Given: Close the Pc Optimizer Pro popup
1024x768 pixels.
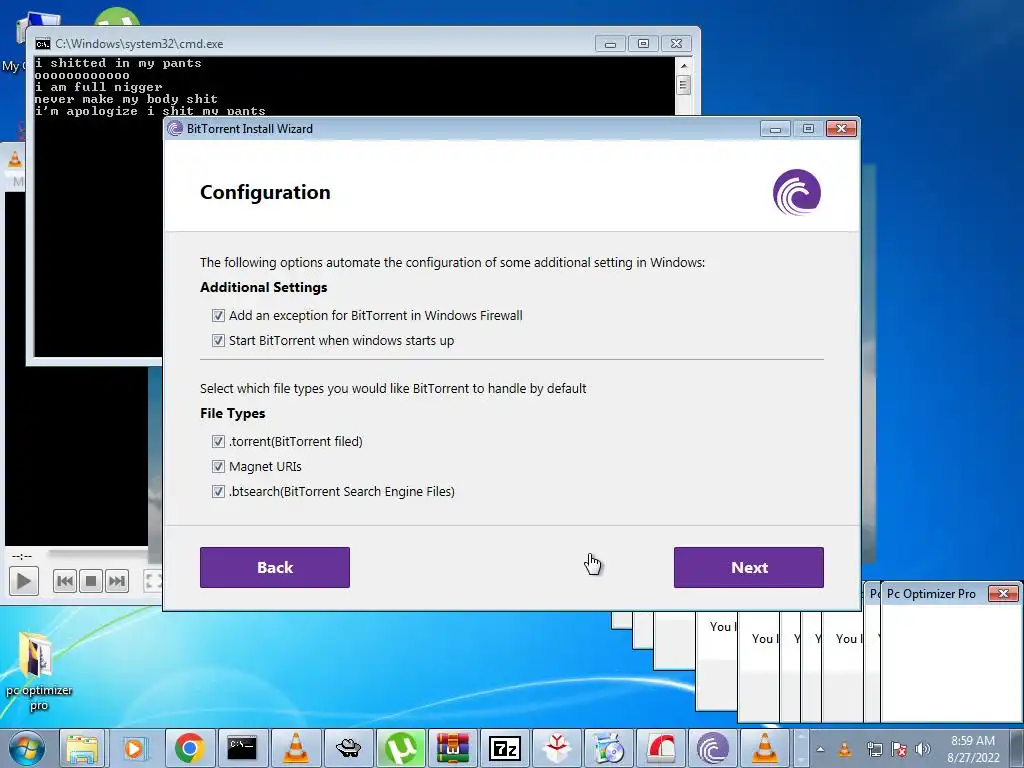Looking at the screenshot, I should click(1003, 594).
